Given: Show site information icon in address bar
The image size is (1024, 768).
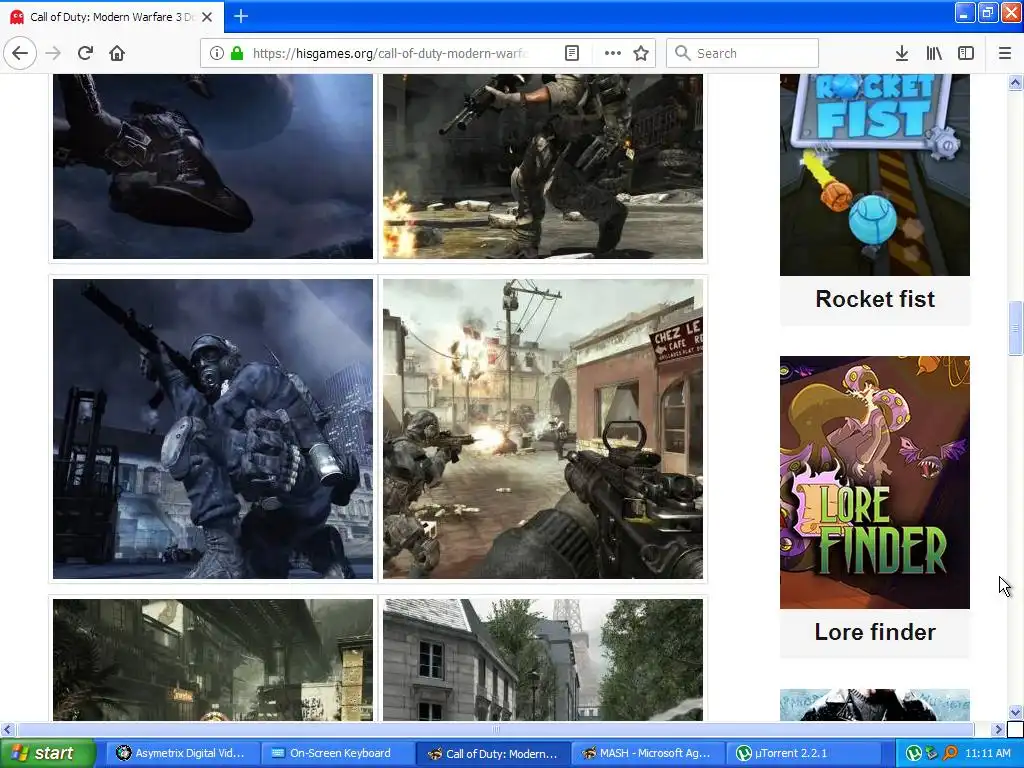Looking at the screenshot, I should [216, 53].
